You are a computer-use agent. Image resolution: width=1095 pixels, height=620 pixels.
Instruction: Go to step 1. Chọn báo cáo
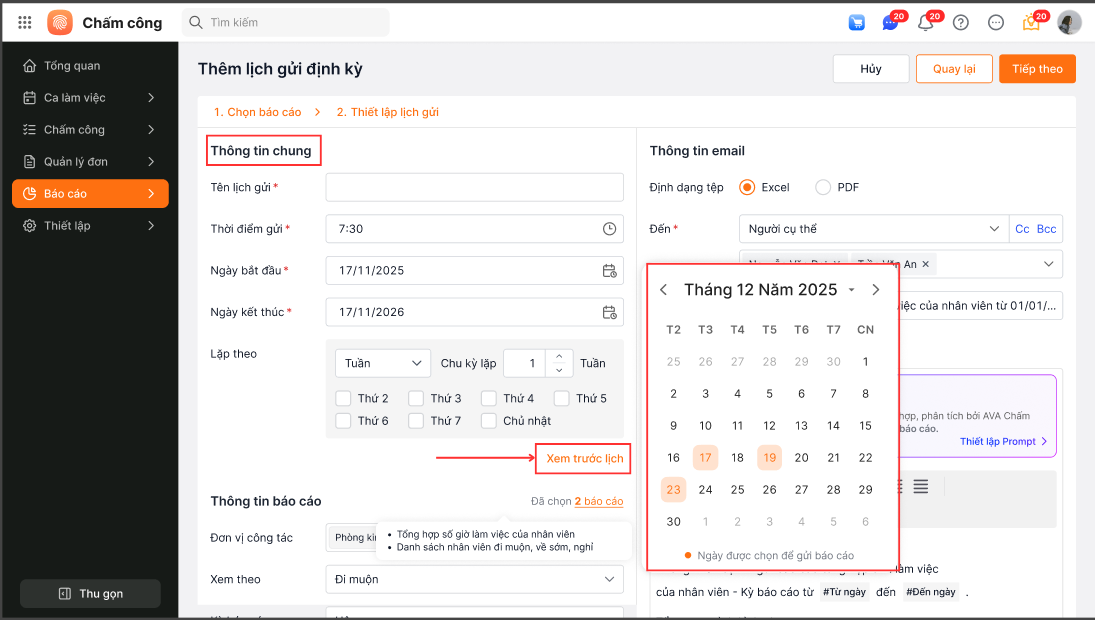coord(256,112)
